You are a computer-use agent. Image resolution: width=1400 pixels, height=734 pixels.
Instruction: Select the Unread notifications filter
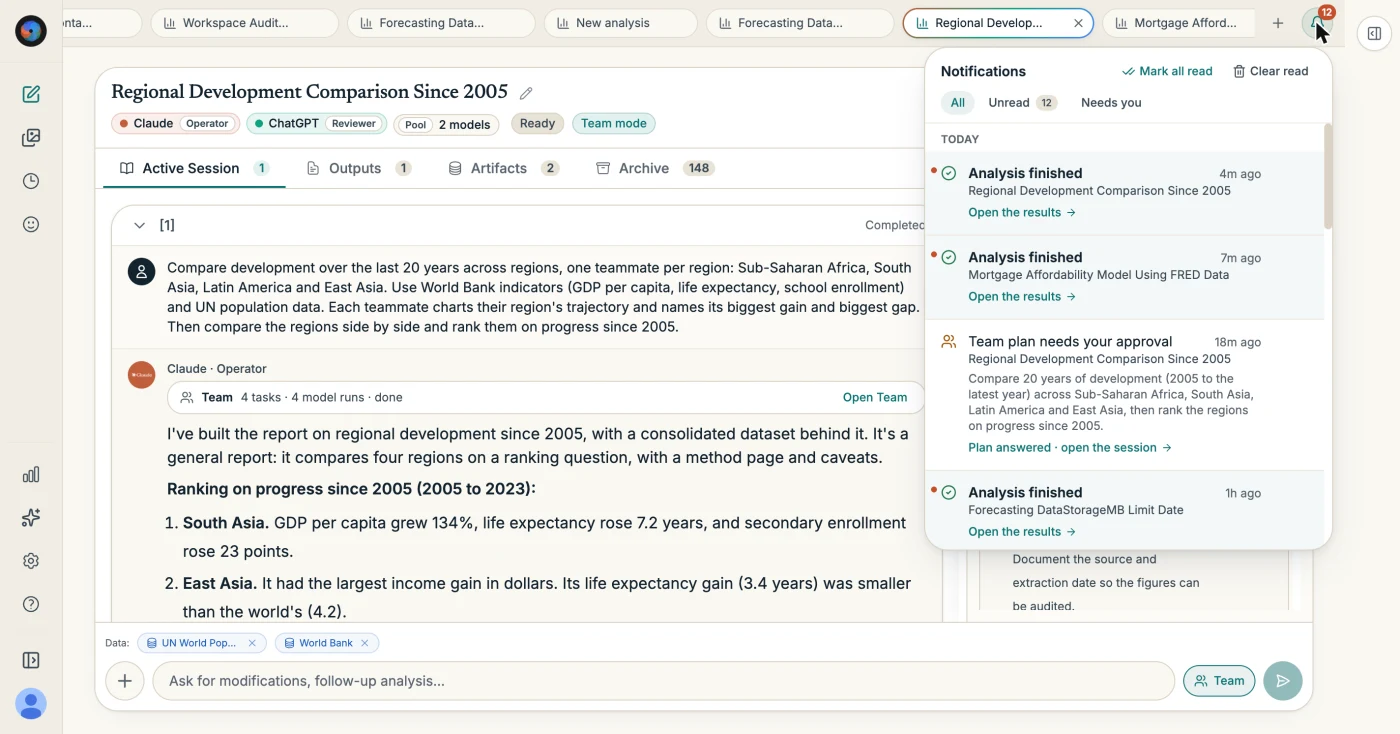tap(1022, 102)
